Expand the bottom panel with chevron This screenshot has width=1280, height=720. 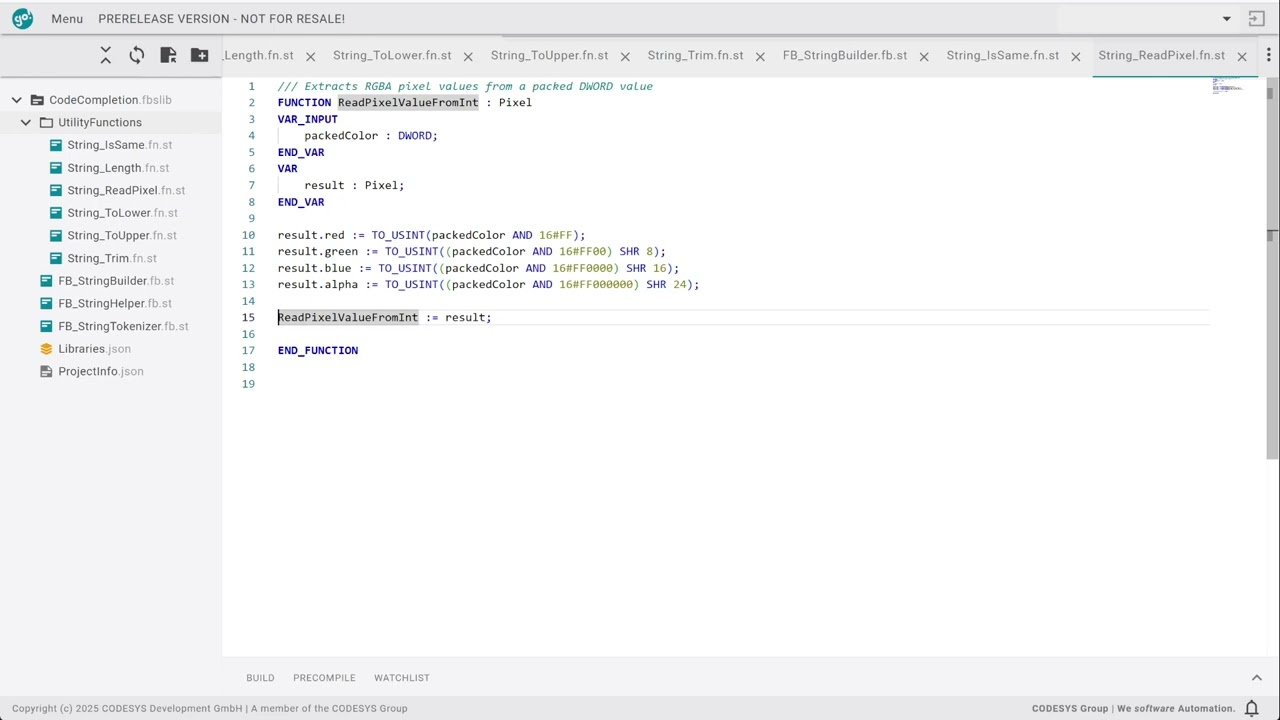[1257, 678]
